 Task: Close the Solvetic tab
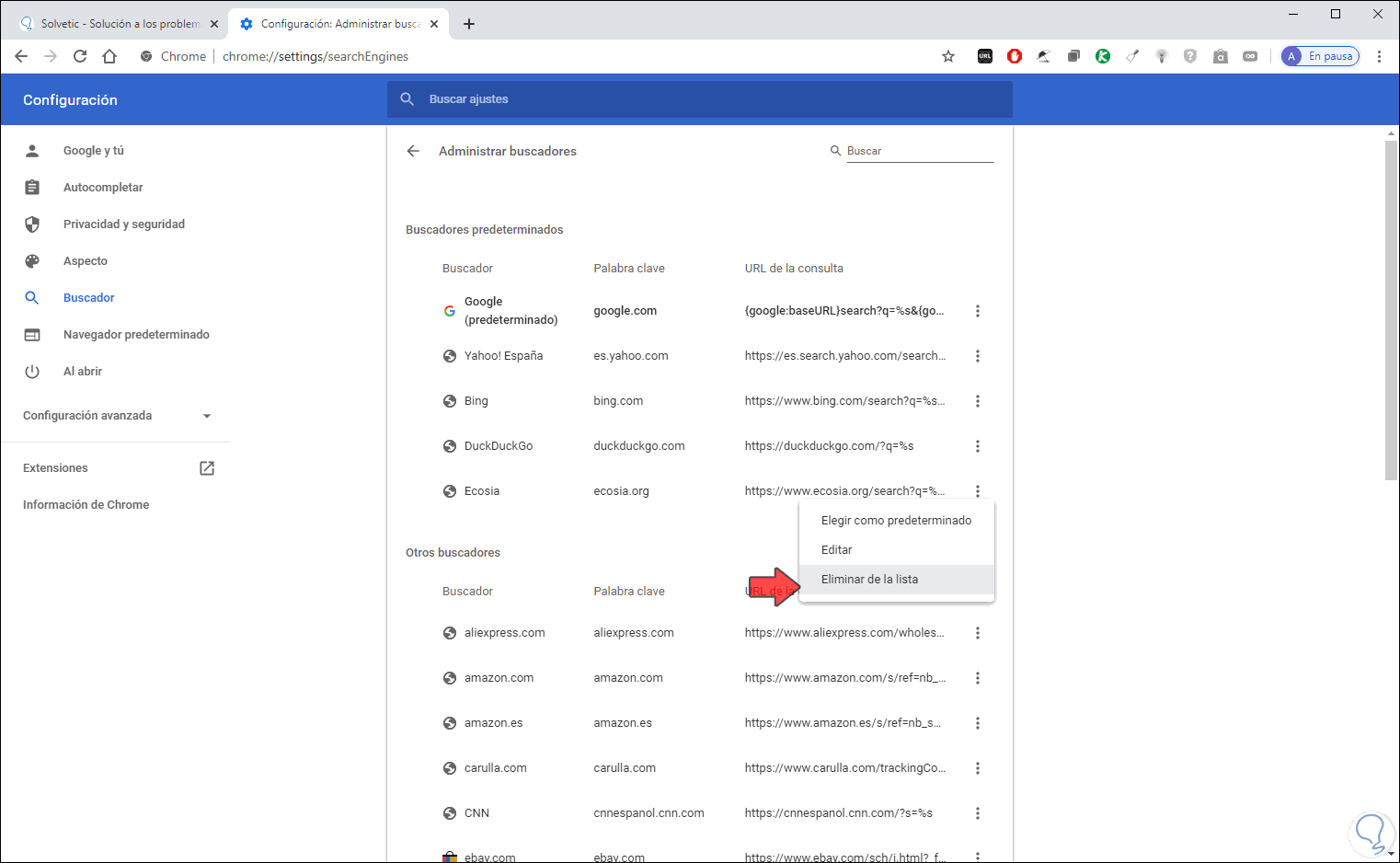click(214, 24)
